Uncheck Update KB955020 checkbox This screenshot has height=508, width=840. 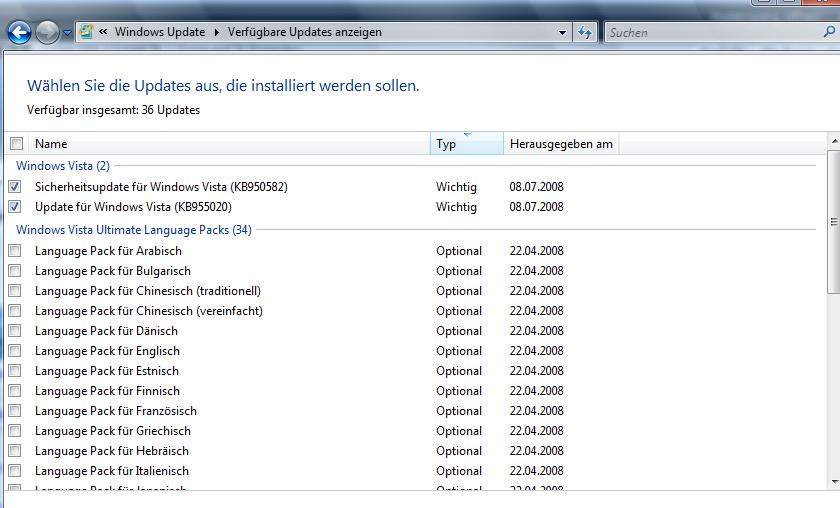(14, 207)
